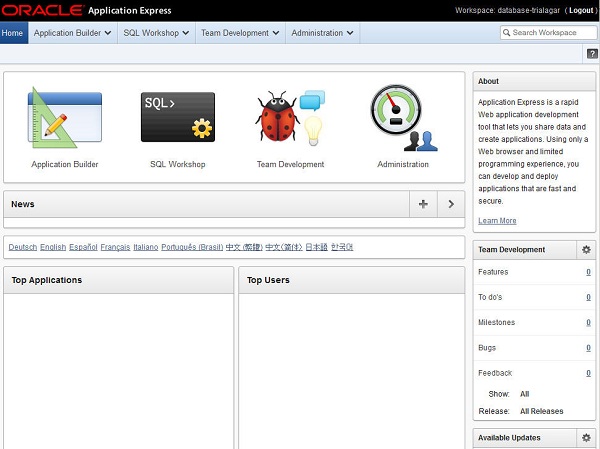Switch language to Japanese
Viewport: 600px width, 449px height.
(316, 247)
